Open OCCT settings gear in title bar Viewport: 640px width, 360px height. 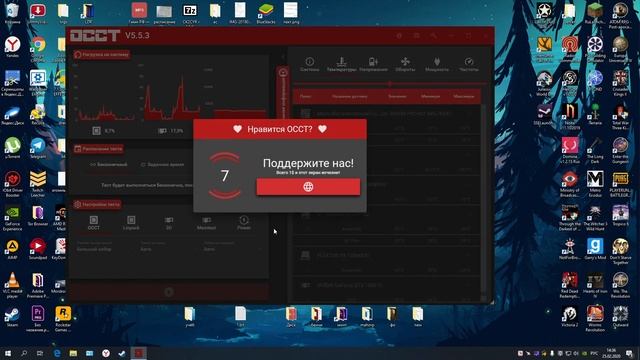click(x=399, y=36)
